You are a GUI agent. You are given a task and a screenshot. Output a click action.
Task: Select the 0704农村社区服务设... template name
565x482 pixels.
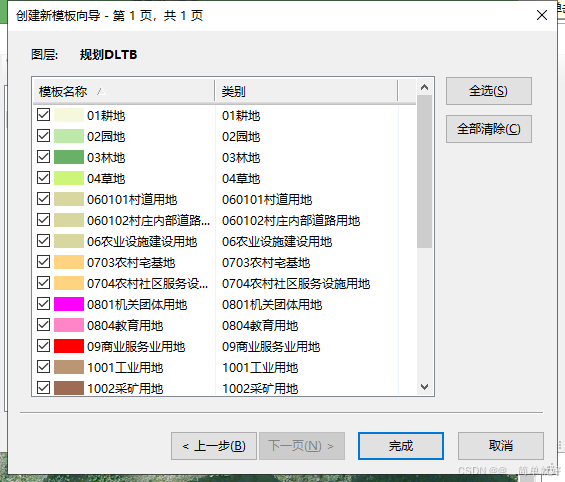pos(148,284)
